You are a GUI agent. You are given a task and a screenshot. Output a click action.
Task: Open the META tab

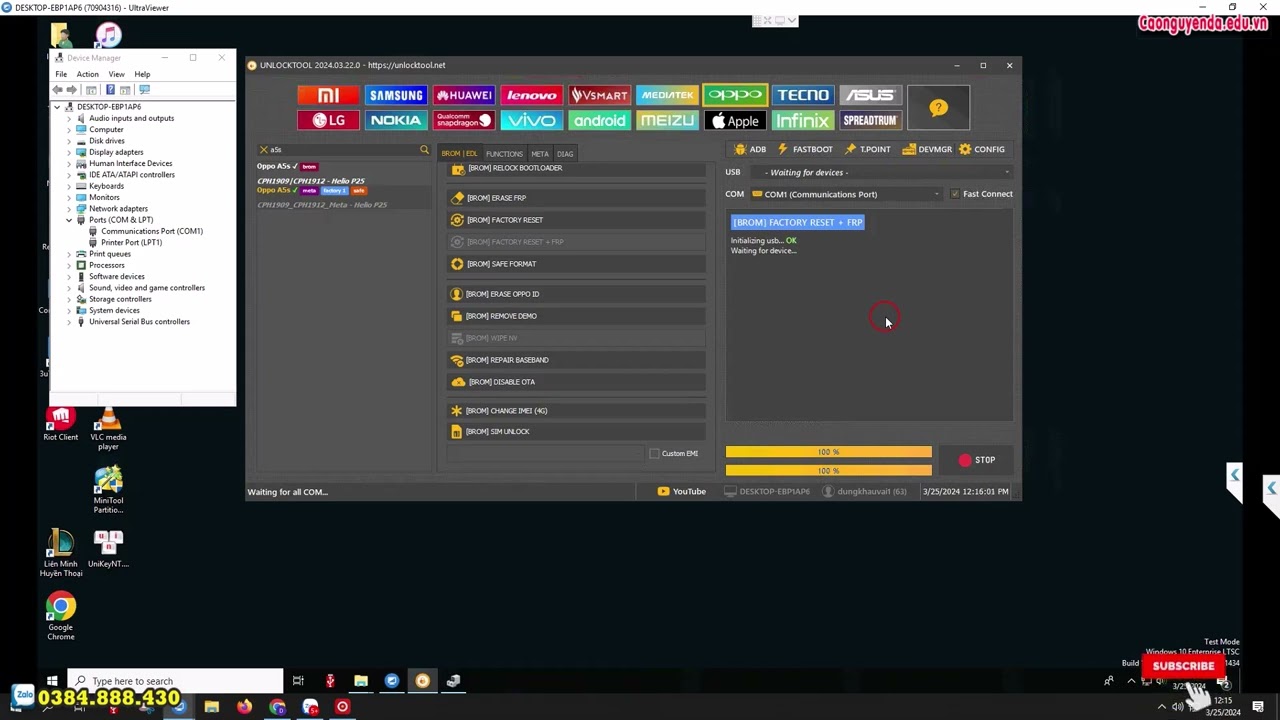click(540, 154)
